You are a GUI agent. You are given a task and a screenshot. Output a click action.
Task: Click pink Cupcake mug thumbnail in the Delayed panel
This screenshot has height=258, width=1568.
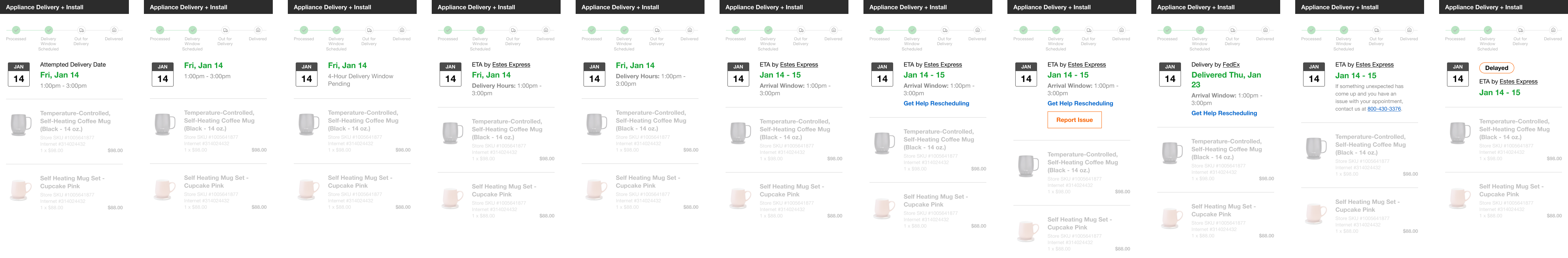(1460, 197)
